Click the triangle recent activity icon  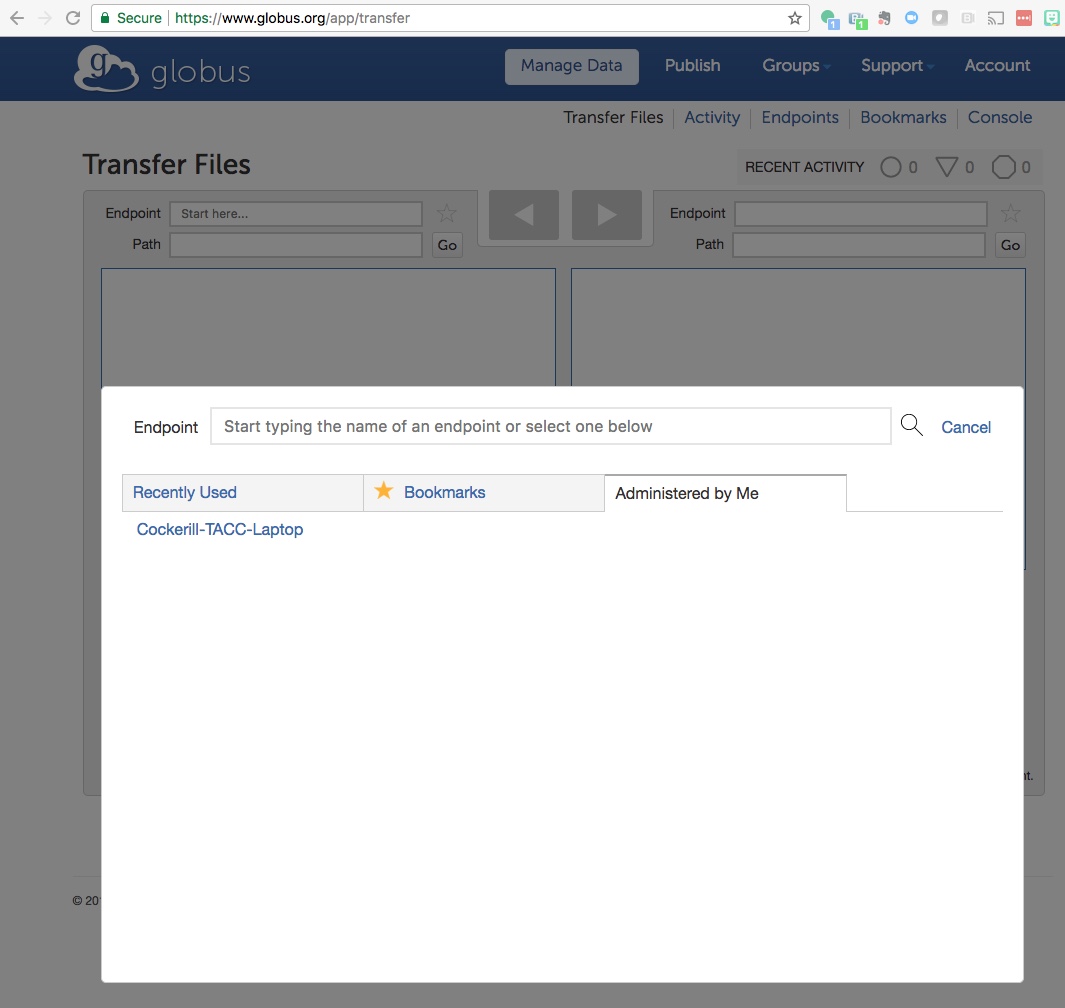click(x=947, y=167)
